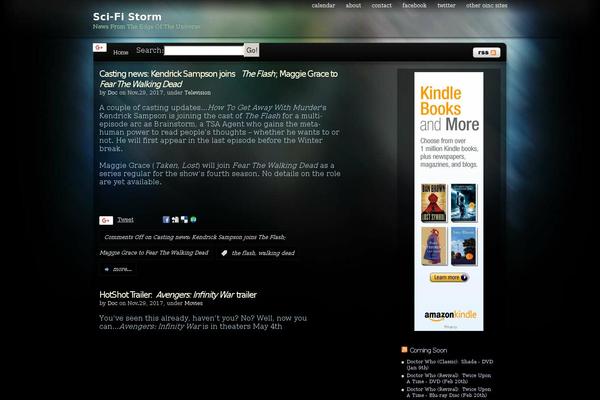Open the about page

click(x=353, y=5)
